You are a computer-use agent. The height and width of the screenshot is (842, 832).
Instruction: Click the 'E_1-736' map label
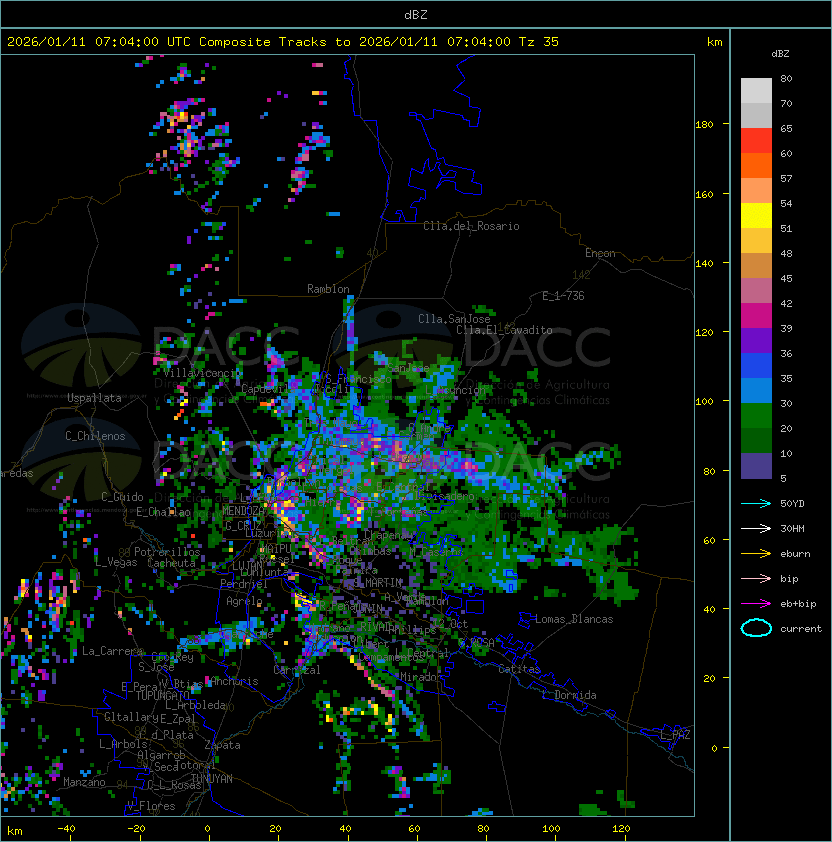click(563, 296)
